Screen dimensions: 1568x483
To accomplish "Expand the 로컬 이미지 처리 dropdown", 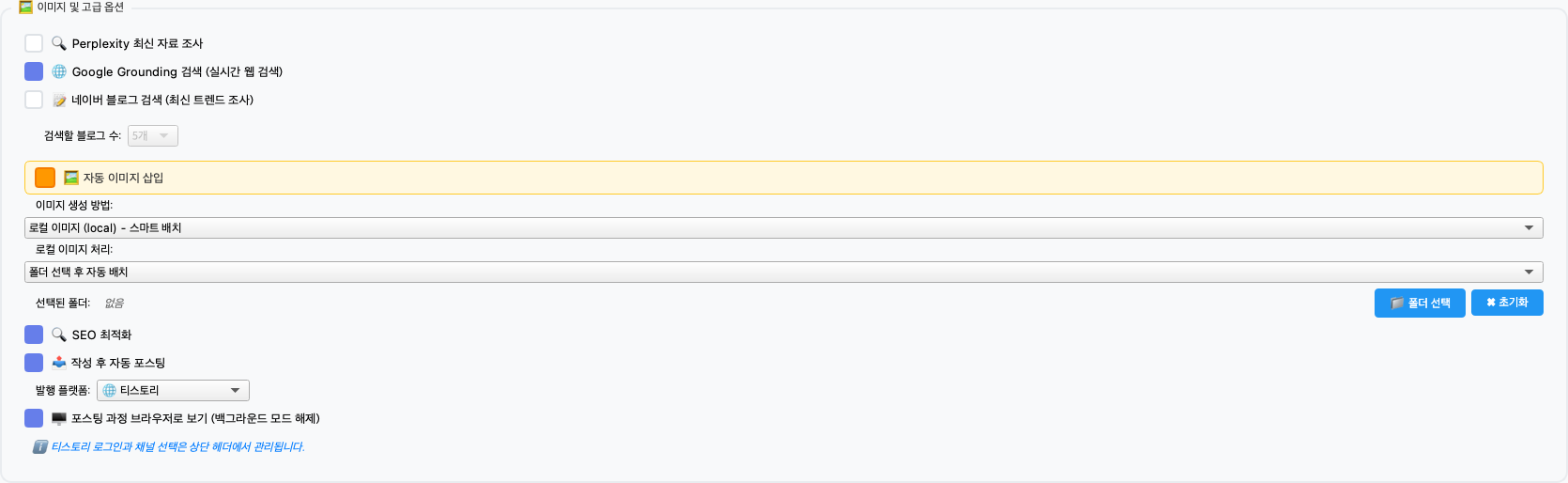I will click(783, 272).
